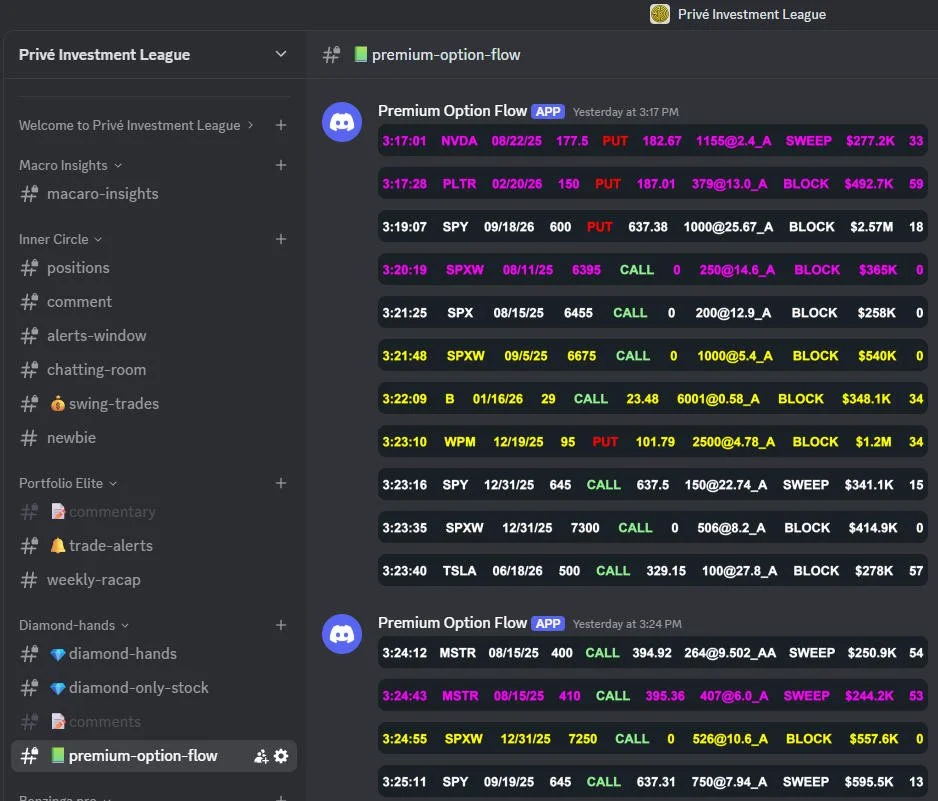Click the 3:19:07 SPY 600 PUT row
Viewport: 938px width, 801px height.
coord(653,227)
